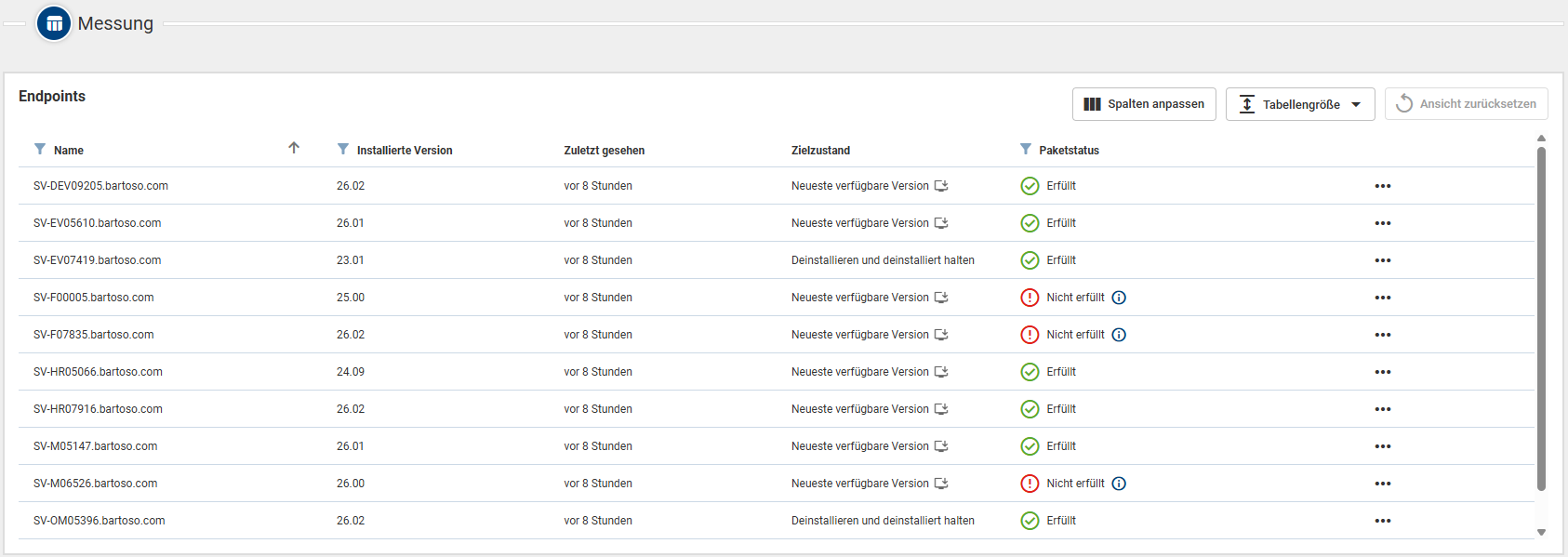1568x557 pixels.
Task: Click version 25.00 cell
Action: coord(351,298)
